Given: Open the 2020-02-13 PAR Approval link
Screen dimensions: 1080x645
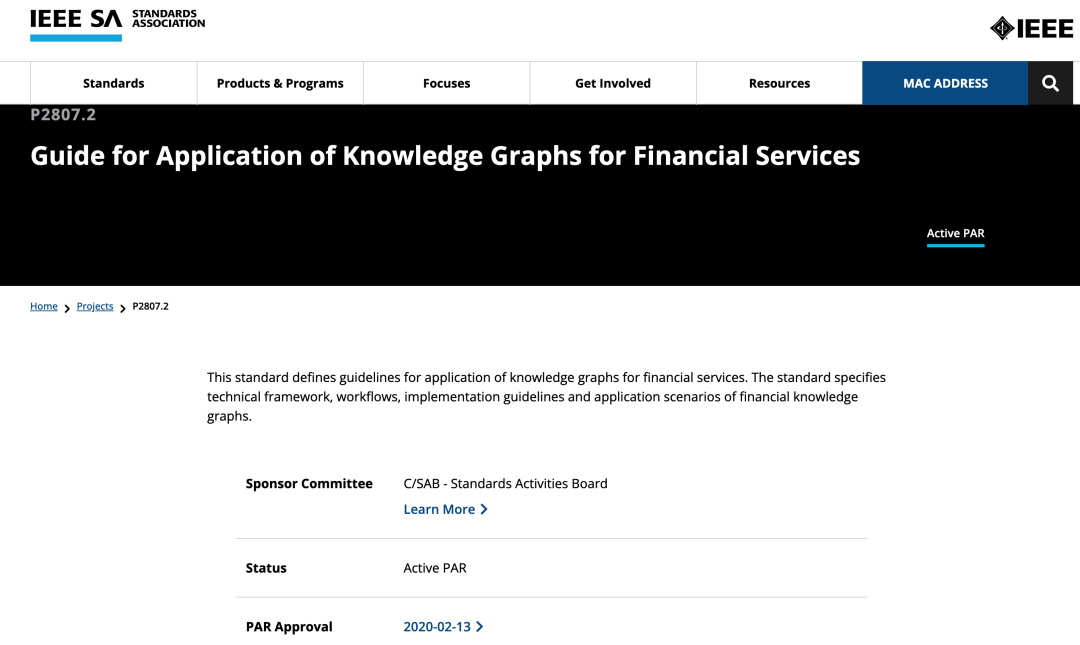Looking at the screenshot, I should coord(437,627).
